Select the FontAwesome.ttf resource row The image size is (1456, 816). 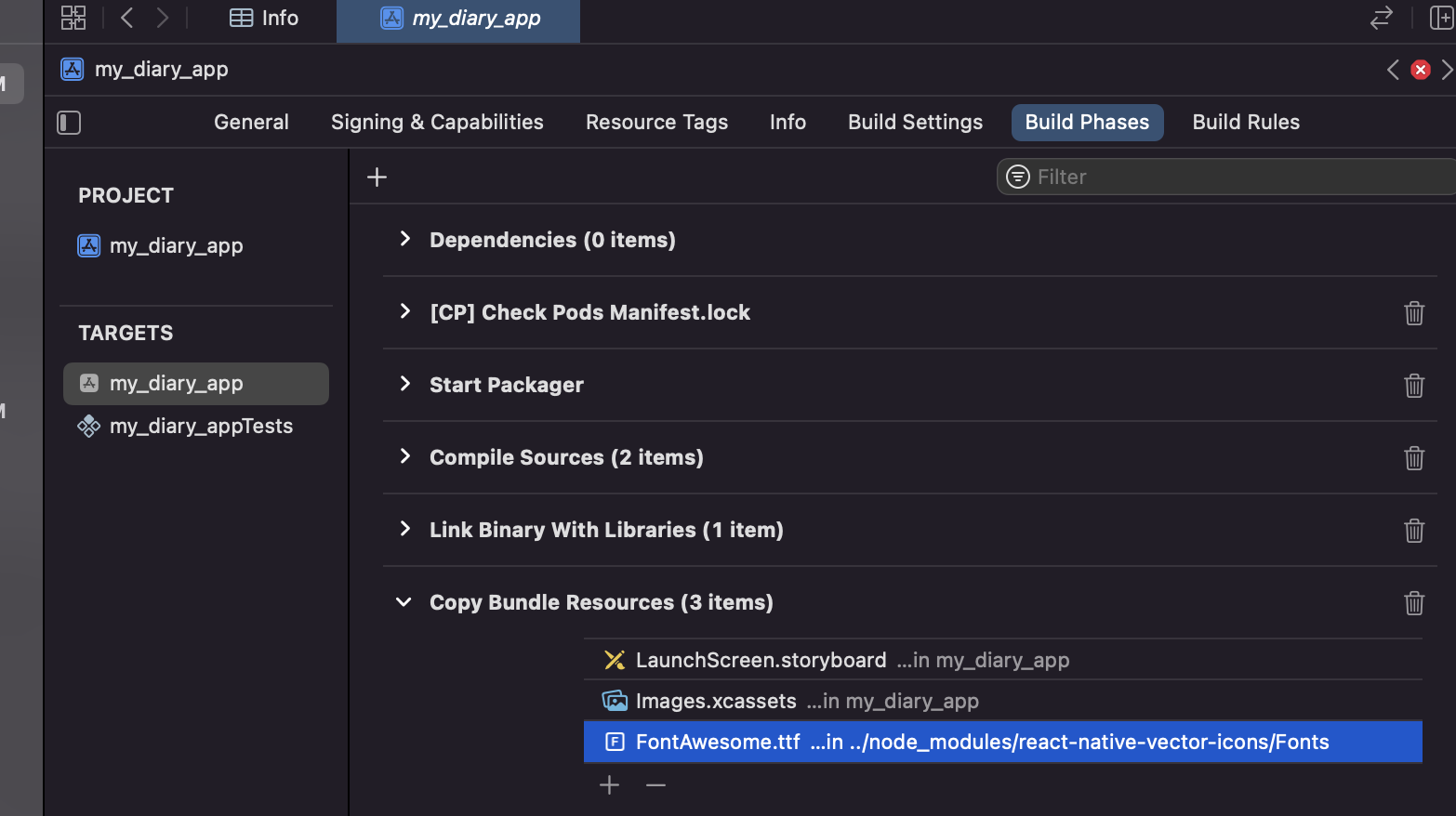pos(1003,742)
